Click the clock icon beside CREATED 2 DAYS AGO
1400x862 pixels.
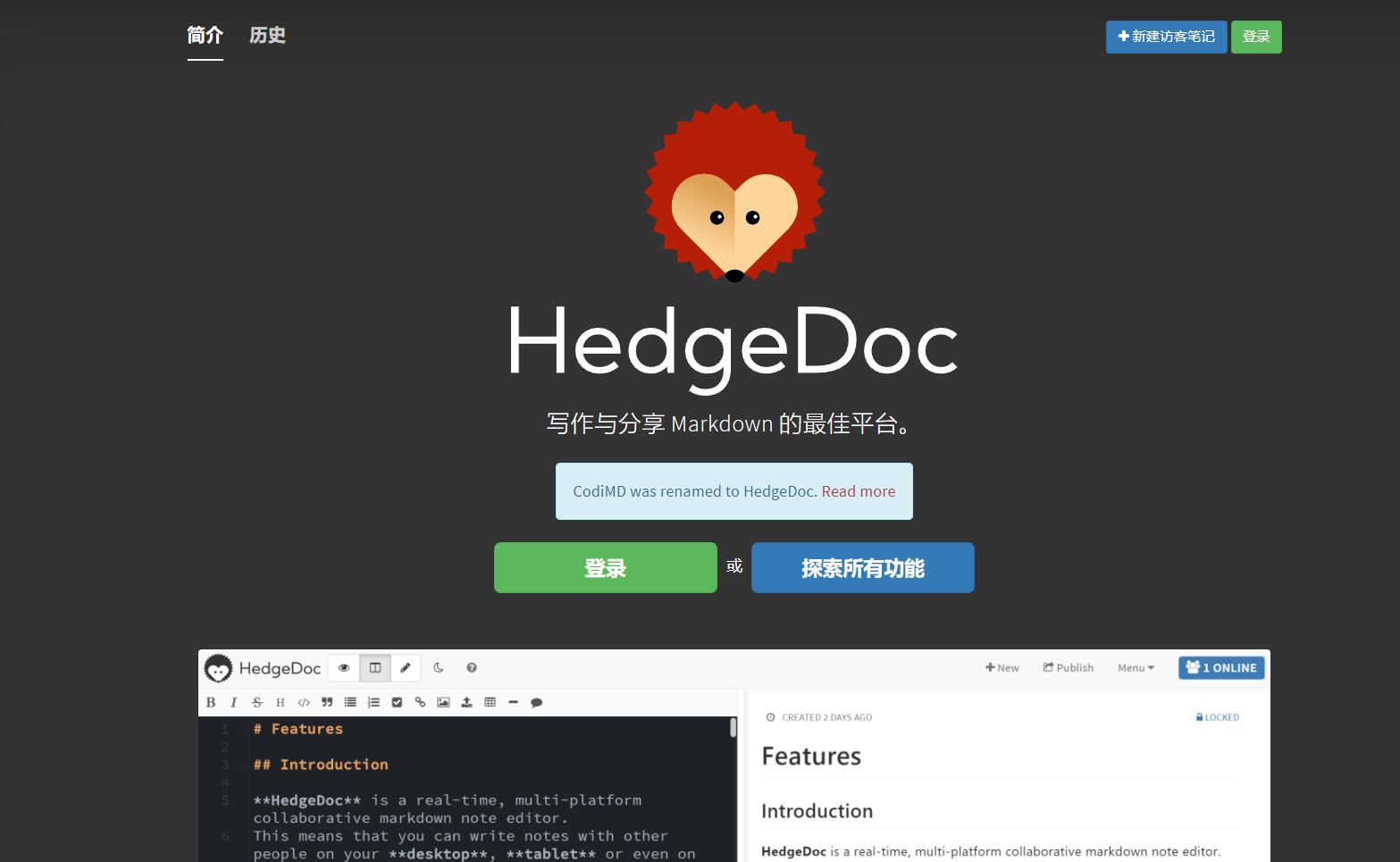770,717
